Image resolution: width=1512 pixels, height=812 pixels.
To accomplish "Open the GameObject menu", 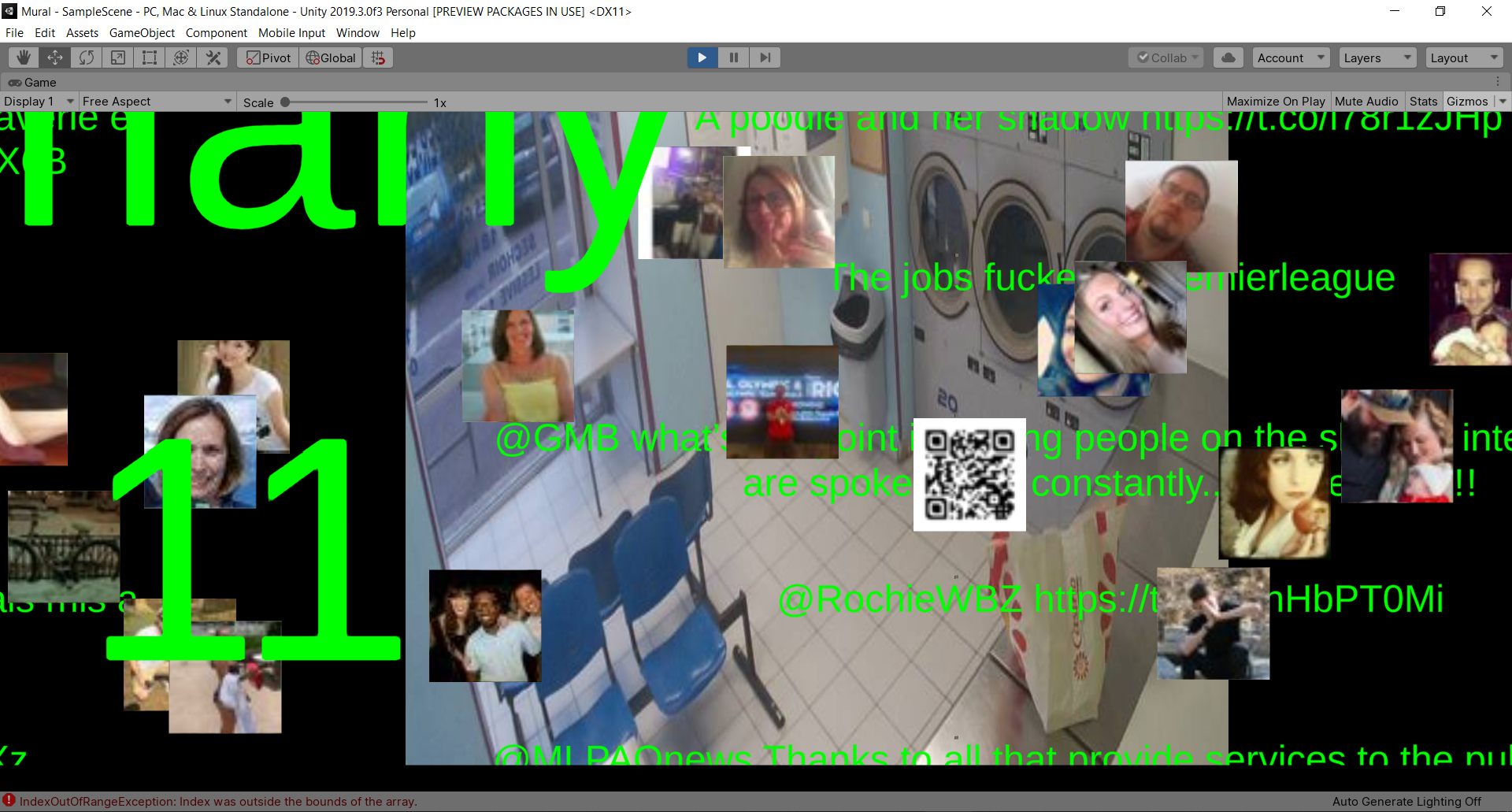I will [x=142, y=33].
